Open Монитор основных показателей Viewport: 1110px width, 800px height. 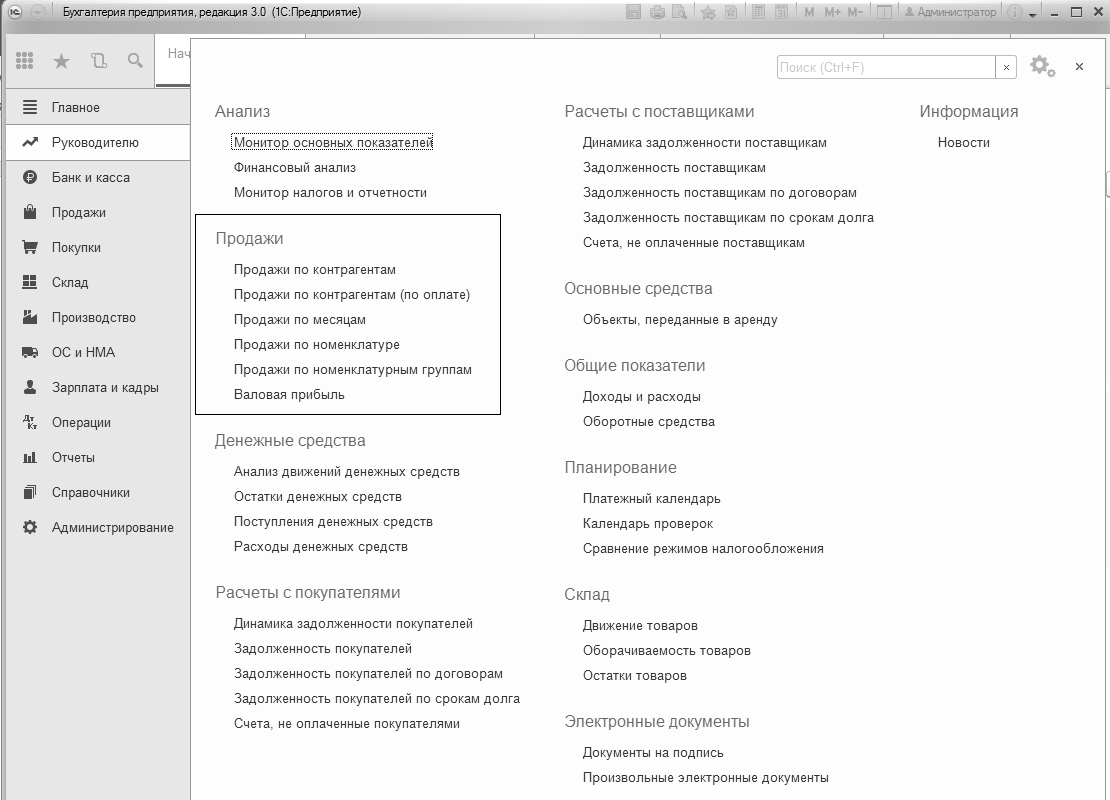[x=333, y=142]
